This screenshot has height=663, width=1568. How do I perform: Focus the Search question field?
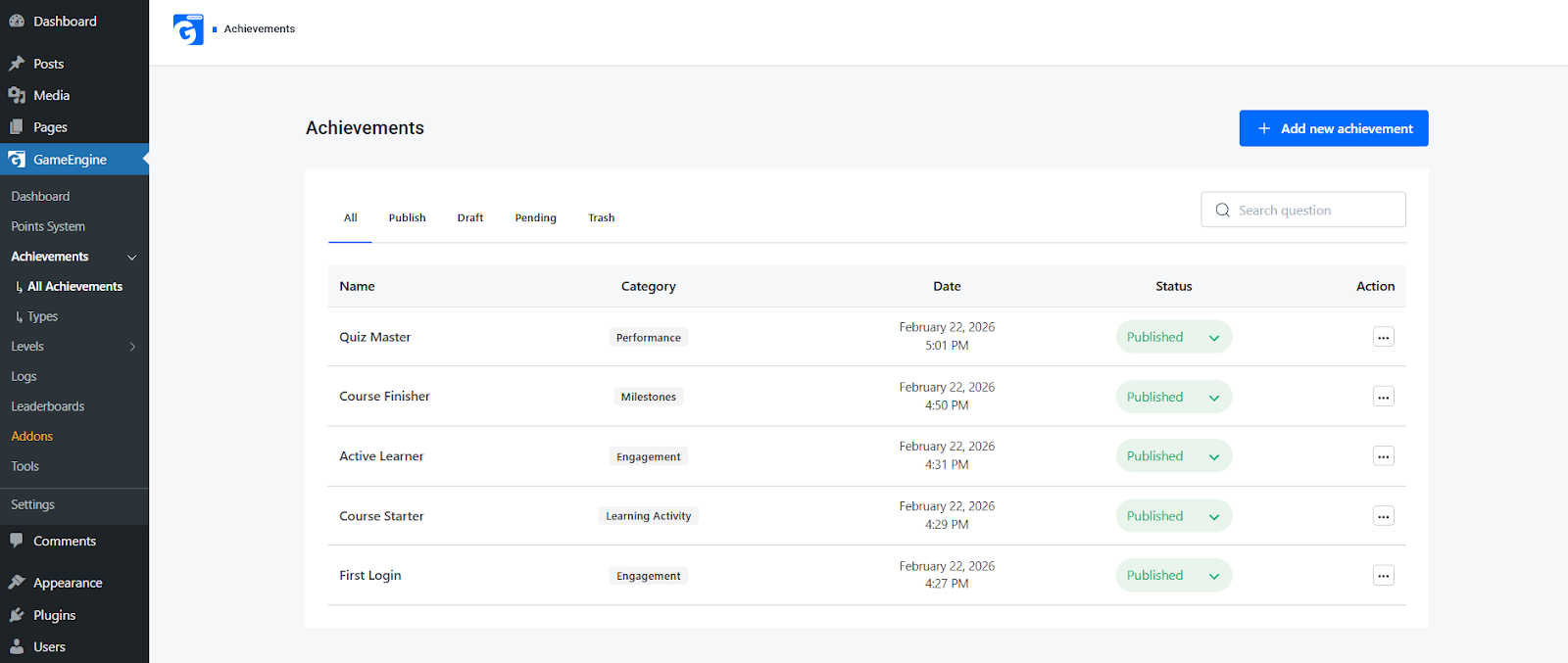click(x=1303, y=210)
